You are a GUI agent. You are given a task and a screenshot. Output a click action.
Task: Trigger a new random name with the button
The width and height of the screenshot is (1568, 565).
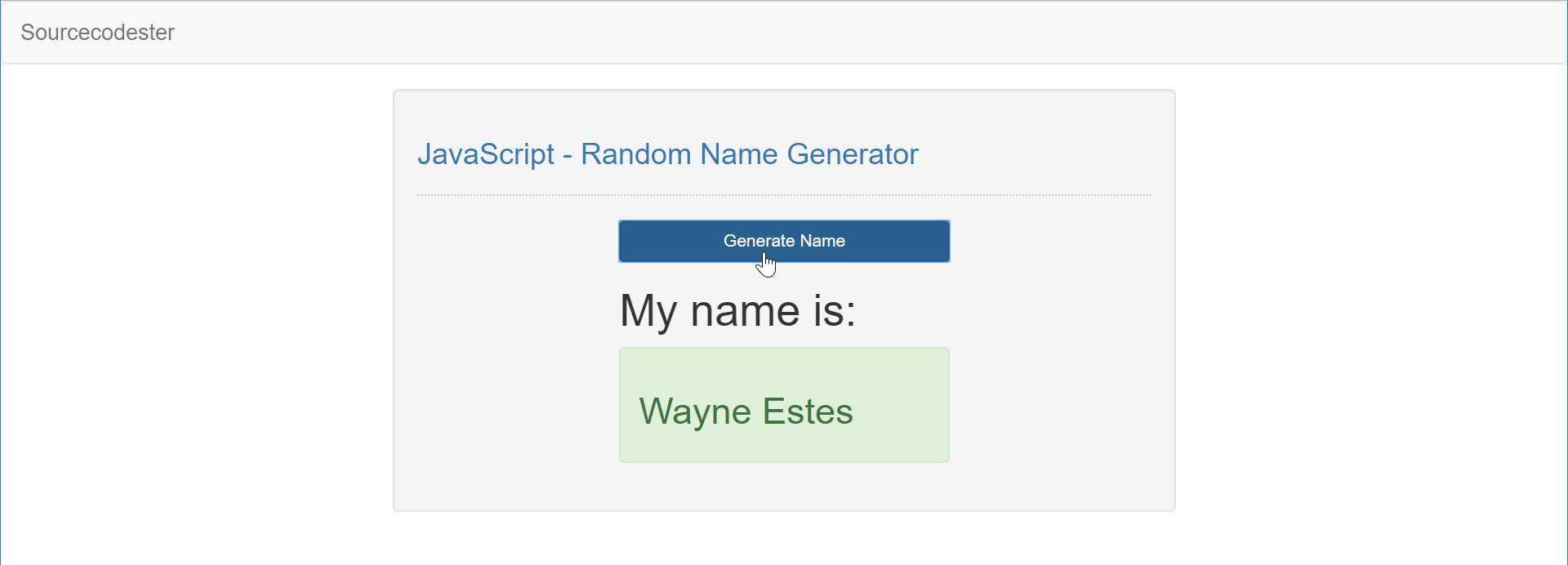(x=783, y=241)
